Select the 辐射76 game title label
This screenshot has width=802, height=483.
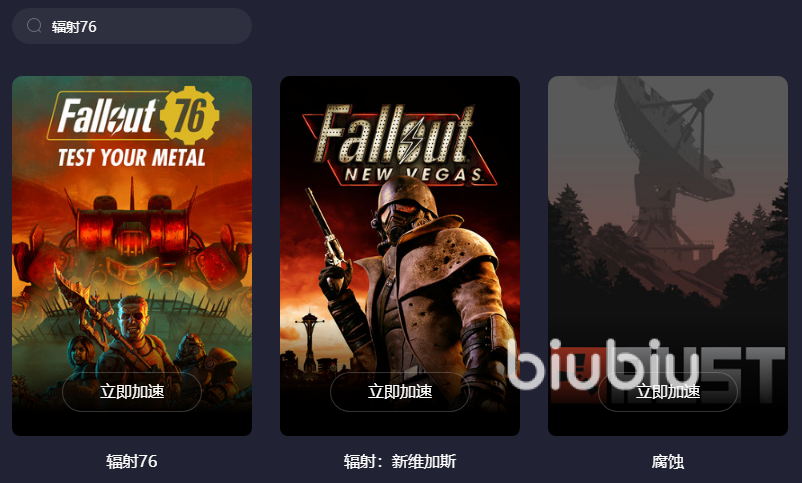pos(132,462)
